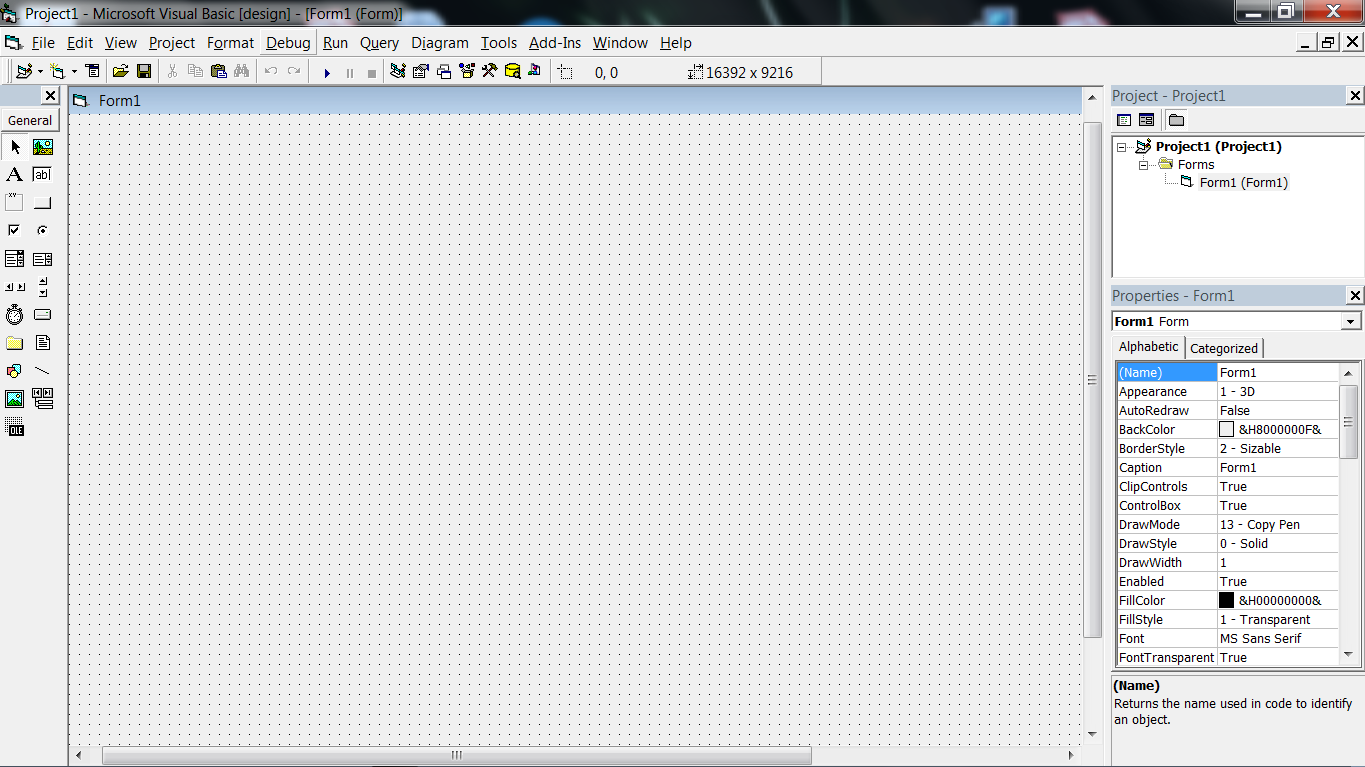Viewport: 1365px width, 767px height.
Task: Select the PictureBox tool
Action: click(x=42, y=147)
